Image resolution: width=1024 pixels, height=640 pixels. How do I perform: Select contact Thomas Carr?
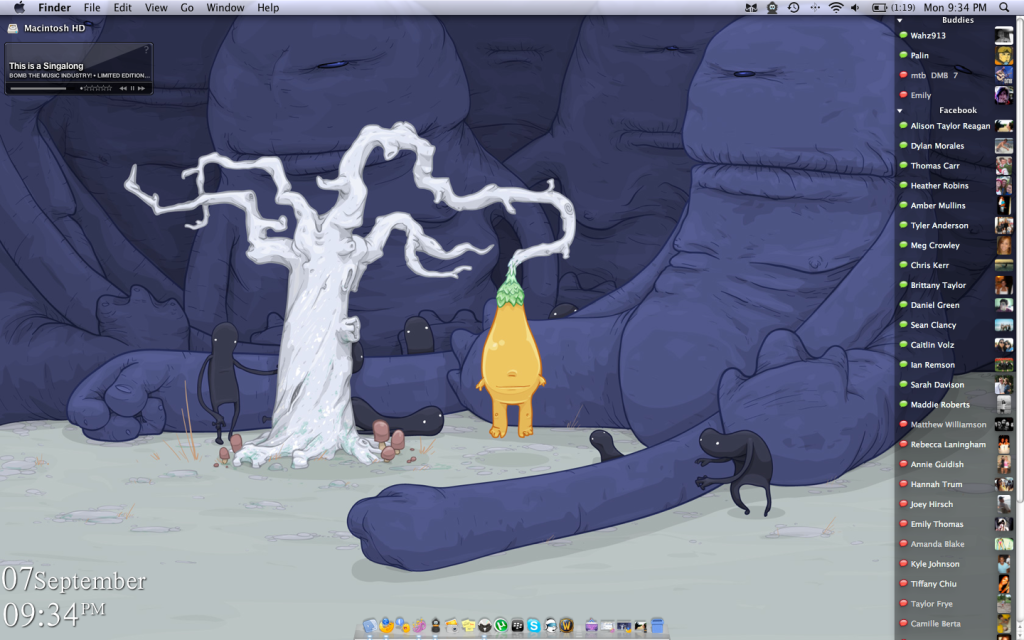click(x=955, y=166)
